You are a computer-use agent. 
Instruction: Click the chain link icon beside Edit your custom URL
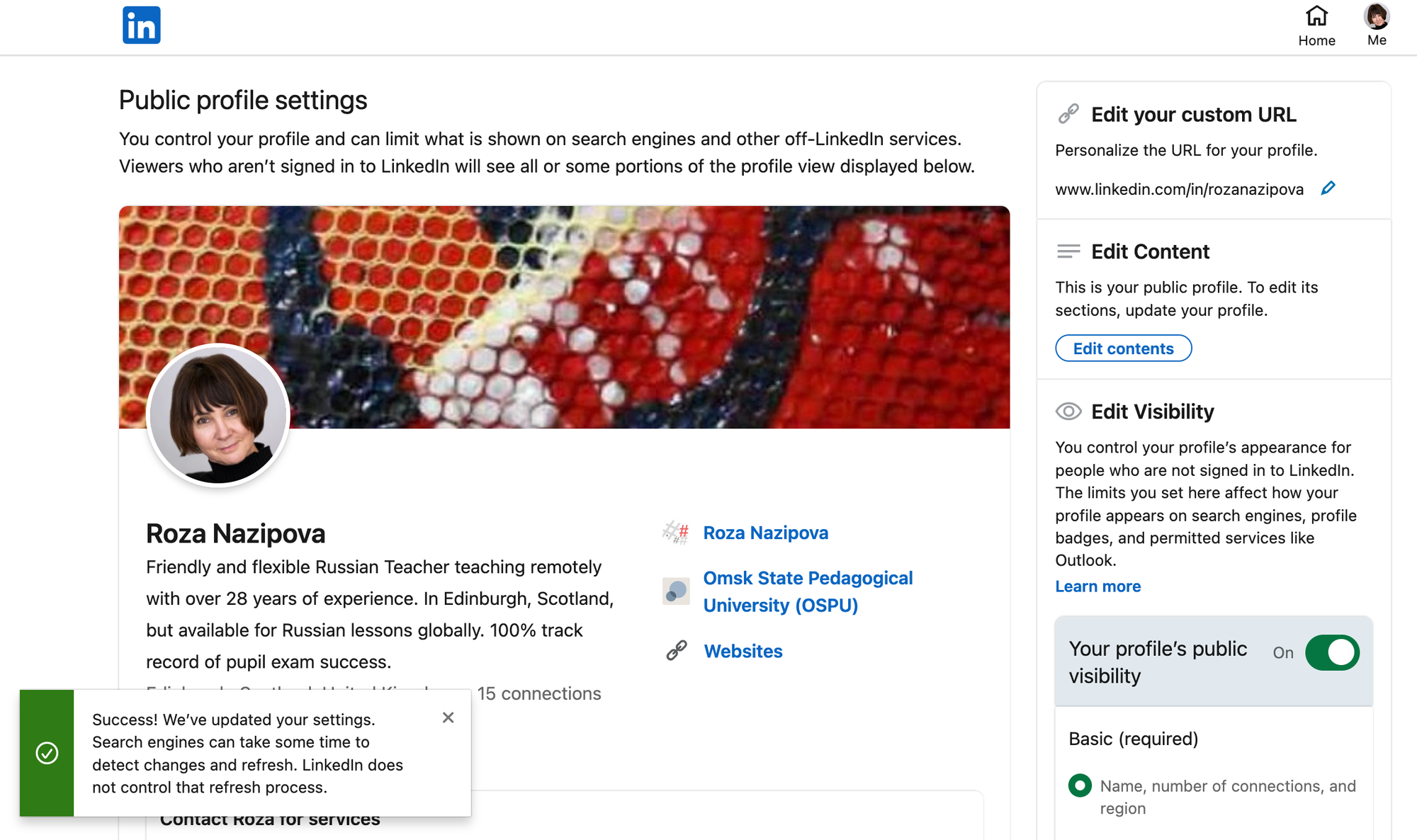click(1068, 114)
